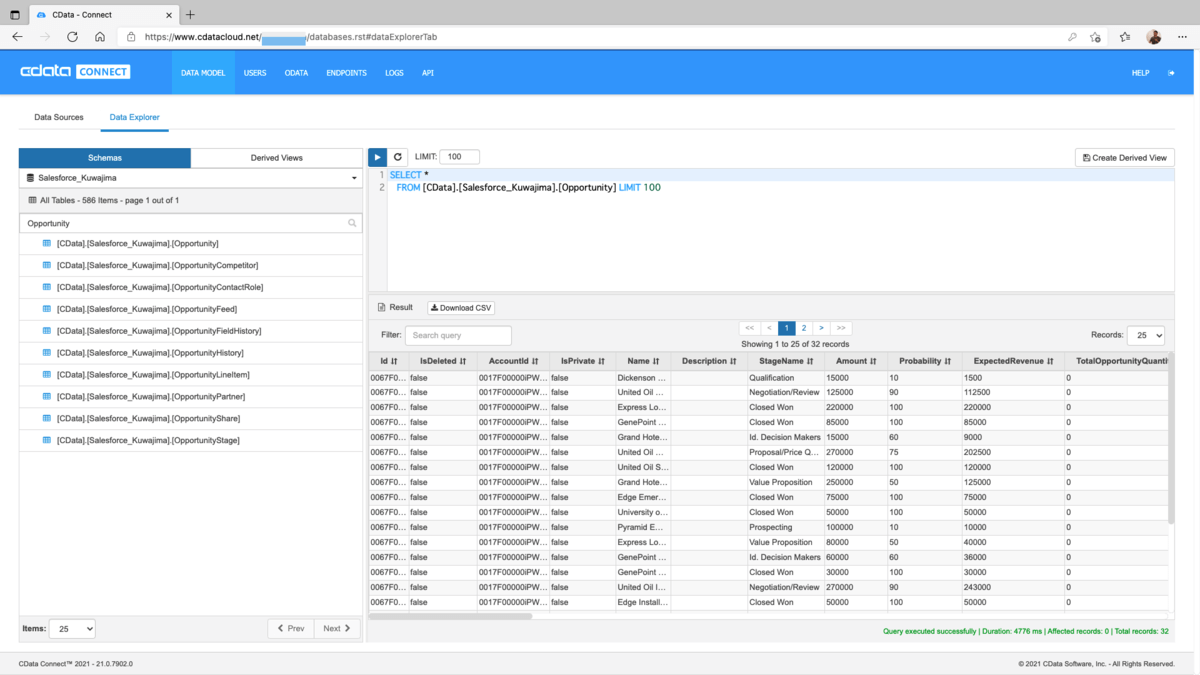
Task: Click the refresh query icon
Action: [x=398, y=157]
